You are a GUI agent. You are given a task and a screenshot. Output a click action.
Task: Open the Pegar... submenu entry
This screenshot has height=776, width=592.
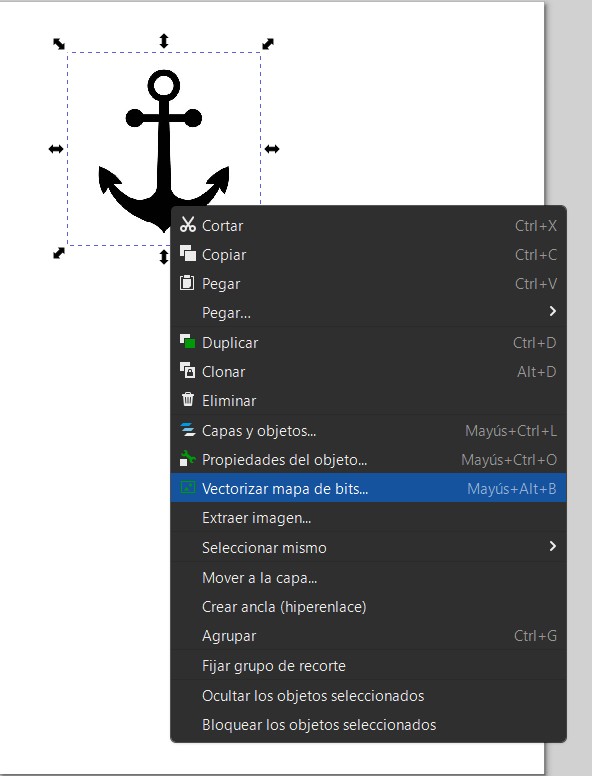(368, 313)
